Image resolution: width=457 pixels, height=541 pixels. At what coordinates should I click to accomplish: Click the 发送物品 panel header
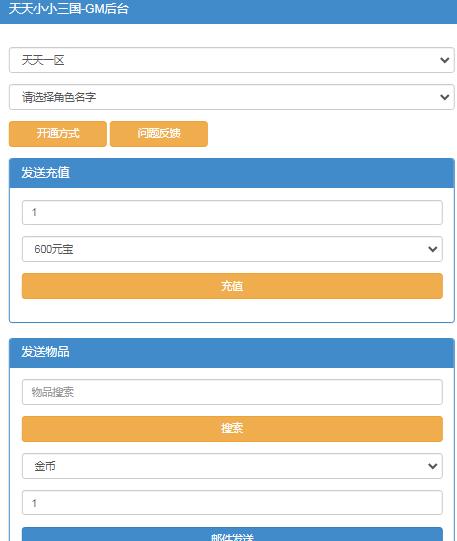231,353
